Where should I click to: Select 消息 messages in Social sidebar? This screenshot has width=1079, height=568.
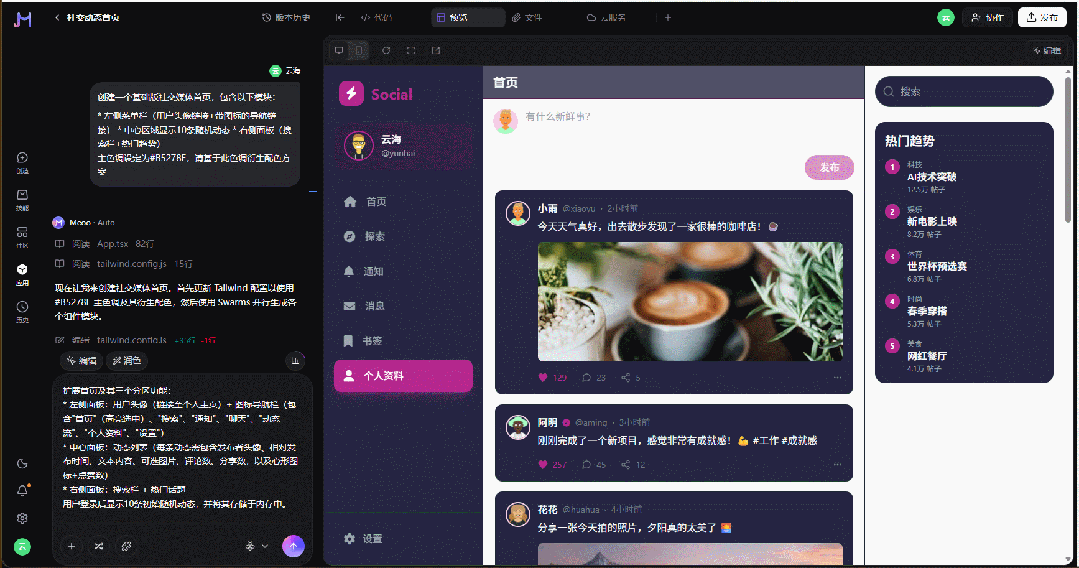point(403,306)
